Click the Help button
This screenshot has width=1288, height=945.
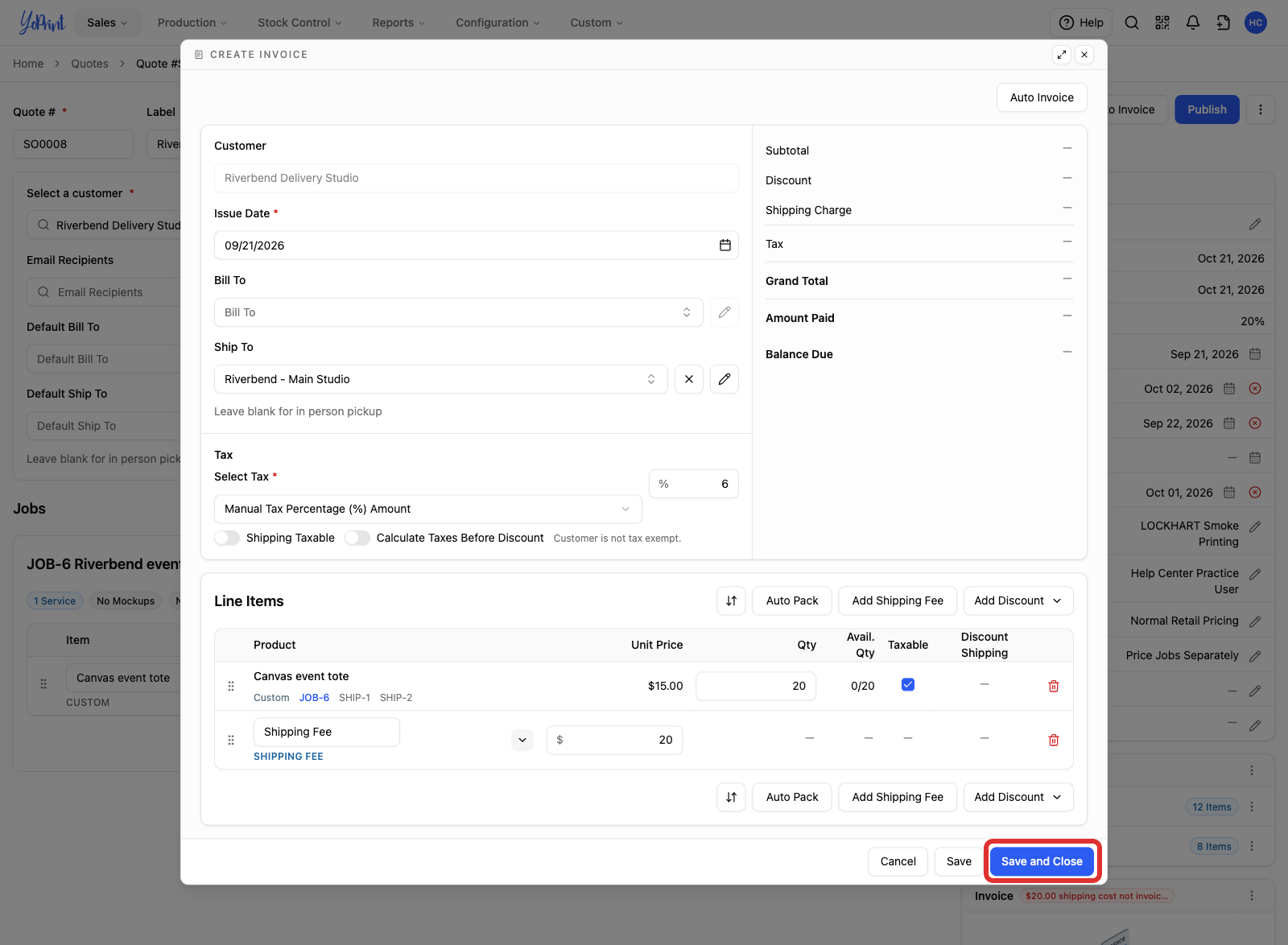click(1081, 23)
